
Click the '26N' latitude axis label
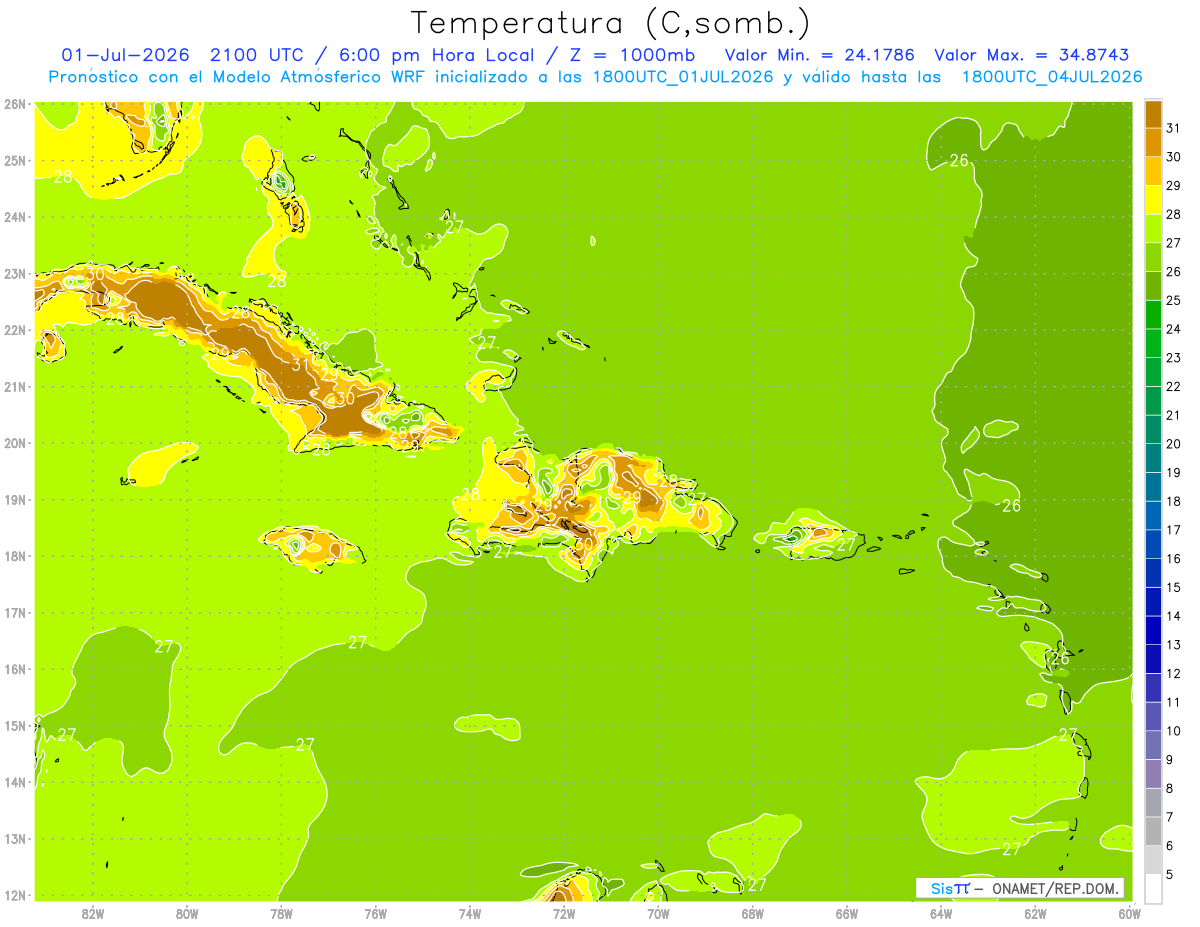pyautogui.click(x=15, y=104)
